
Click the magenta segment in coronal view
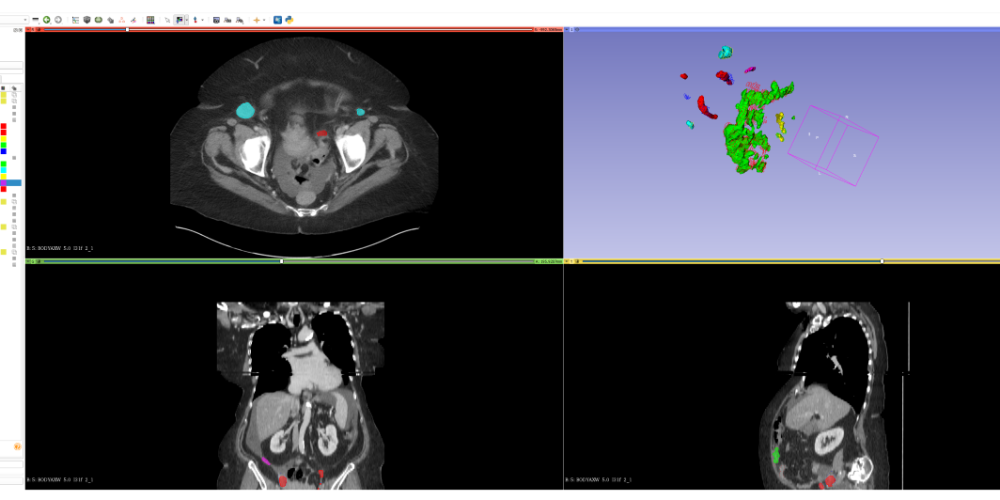click(265, 460)
